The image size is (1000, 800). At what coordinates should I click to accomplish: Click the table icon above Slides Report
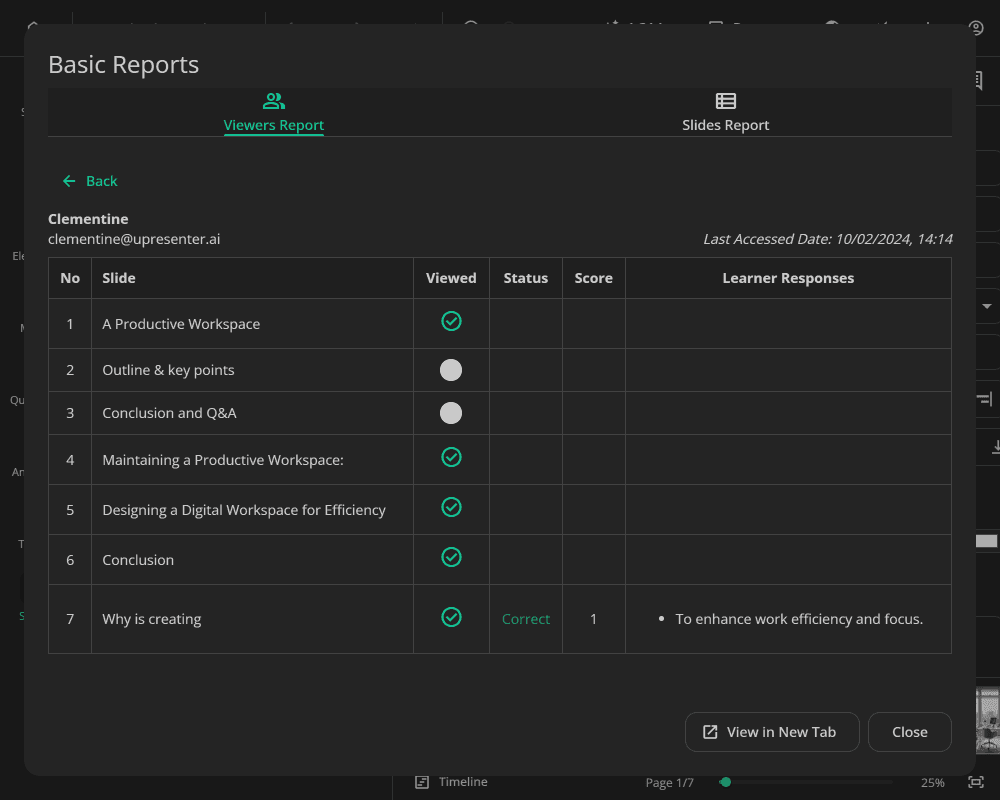pyautogui.click(x=726, y=101)
